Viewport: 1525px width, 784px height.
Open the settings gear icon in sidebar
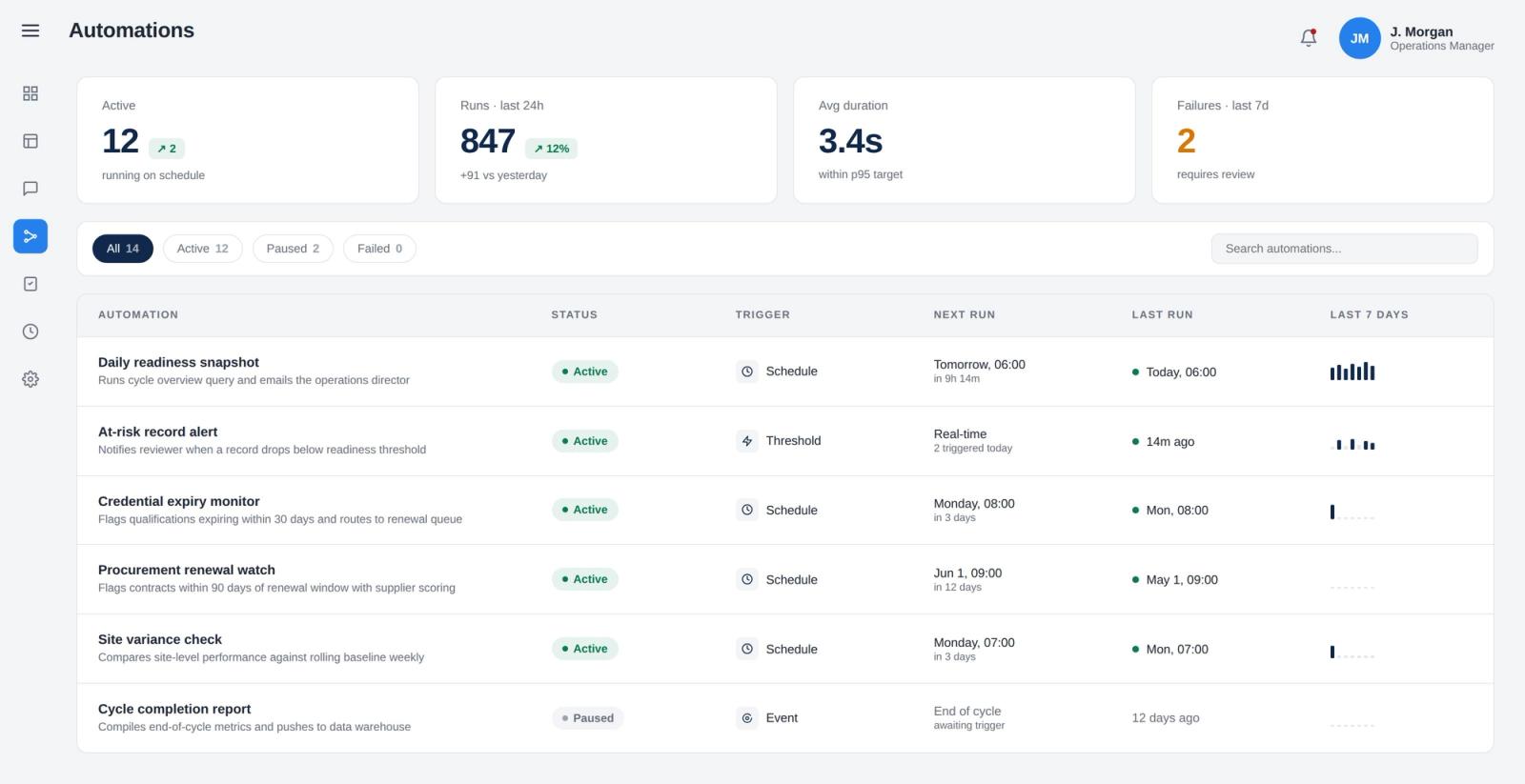pos(30,379)
